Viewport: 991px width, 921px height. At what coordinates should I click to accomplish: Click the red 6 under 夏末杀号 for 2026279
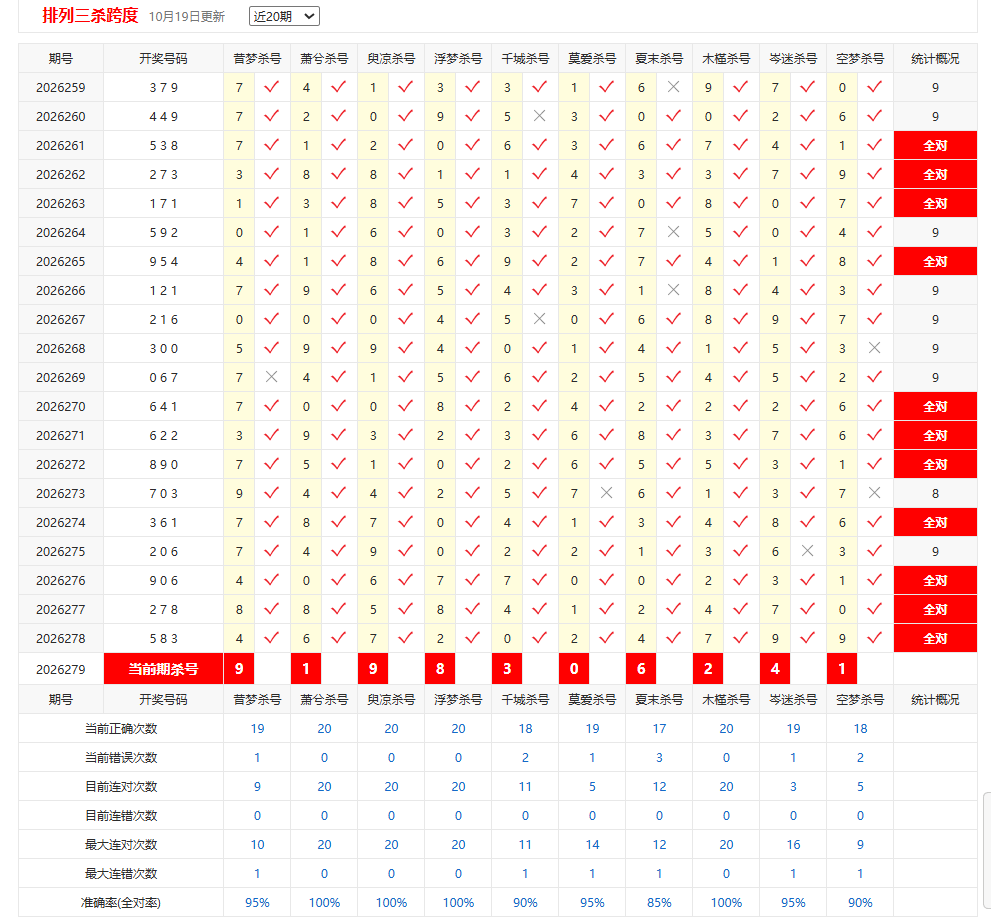tap(641, 669)
